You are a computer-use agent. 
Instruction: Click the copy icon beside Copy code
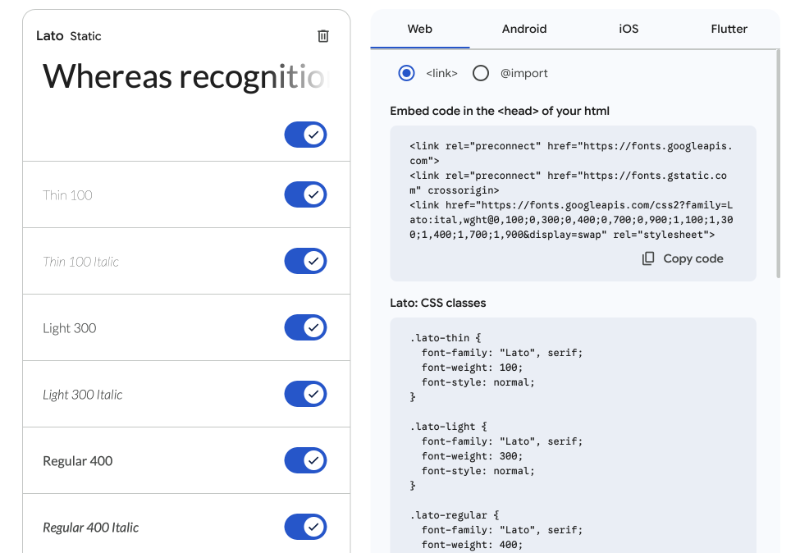click(648, 259)
